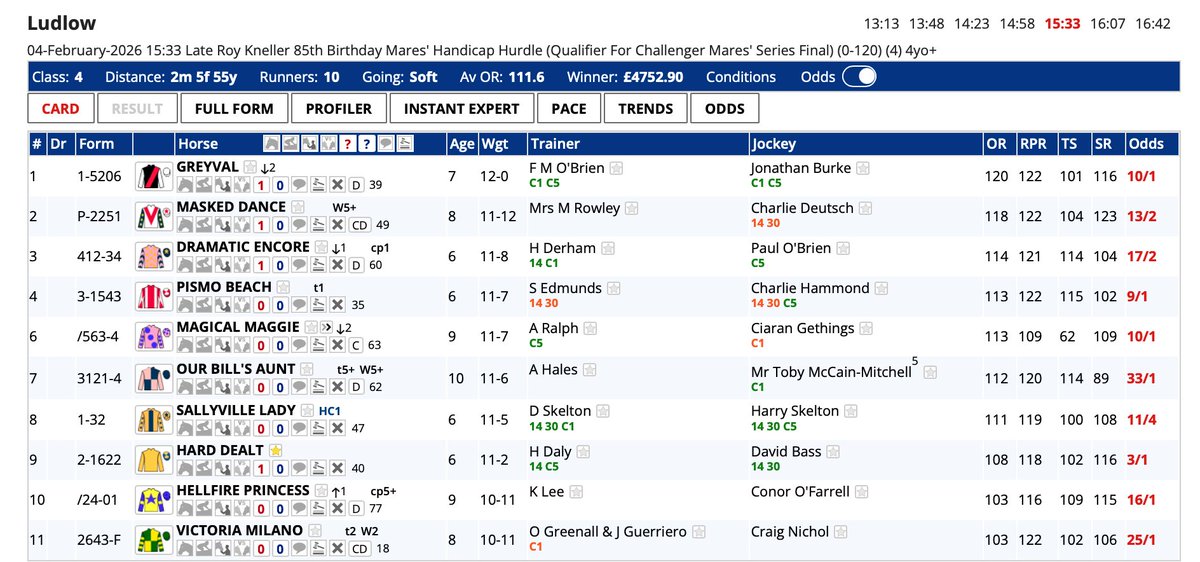The height and width of the screenshot is (562, 1200).
Task: Click the 3/1 odds for HARD DEALT
Action: coord(1143,459)
